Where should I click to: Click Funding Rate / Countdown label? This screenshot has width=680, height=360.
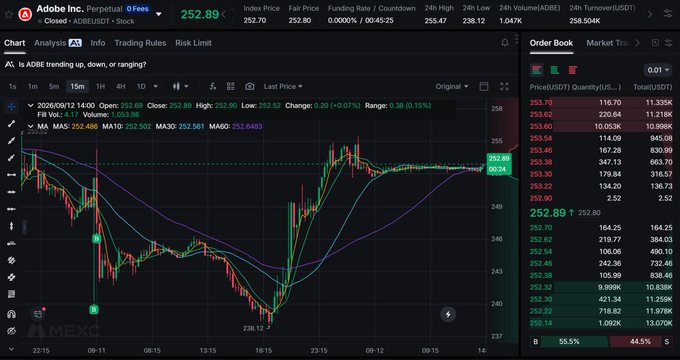click(371, 8)
